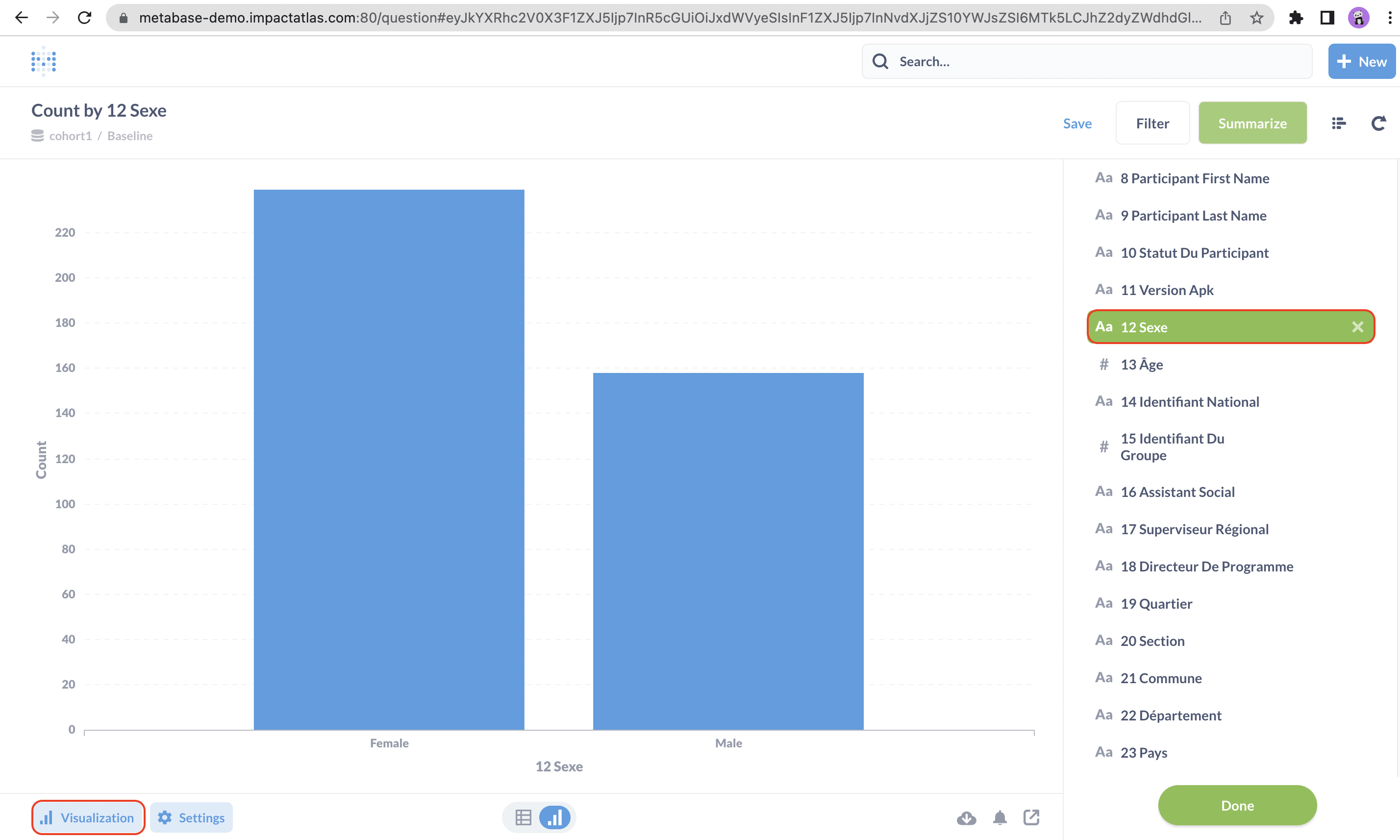Open the notebook editor icon
The width and height of the screenshot is (1400, 840).
coord(1339,123)
